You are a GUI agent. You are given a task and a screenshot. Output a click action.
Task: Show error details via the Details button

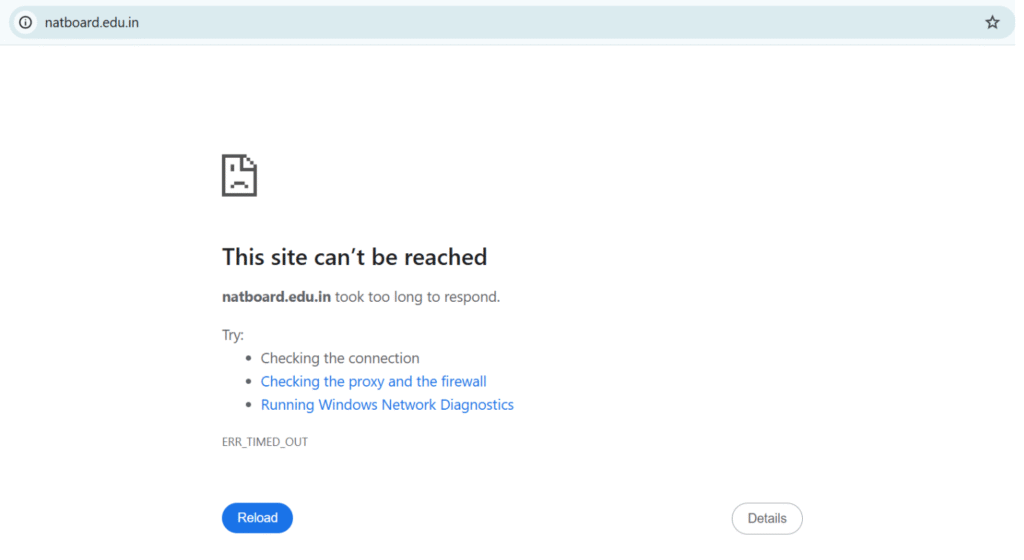tap(767, 518)
